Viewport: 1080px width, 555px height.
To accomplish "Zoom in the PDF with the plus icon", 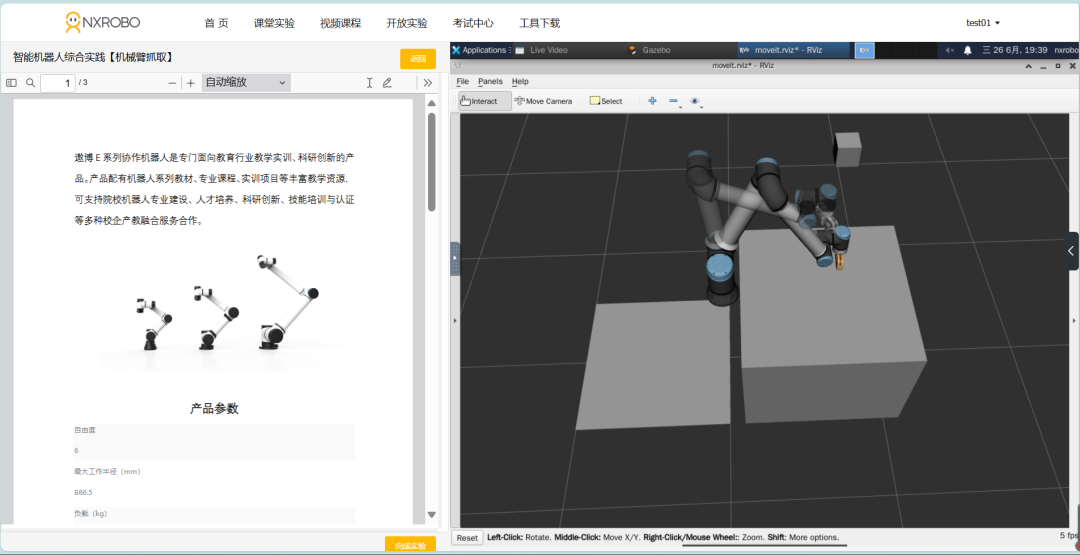I will pyautogui.click(x=191, y=83).
